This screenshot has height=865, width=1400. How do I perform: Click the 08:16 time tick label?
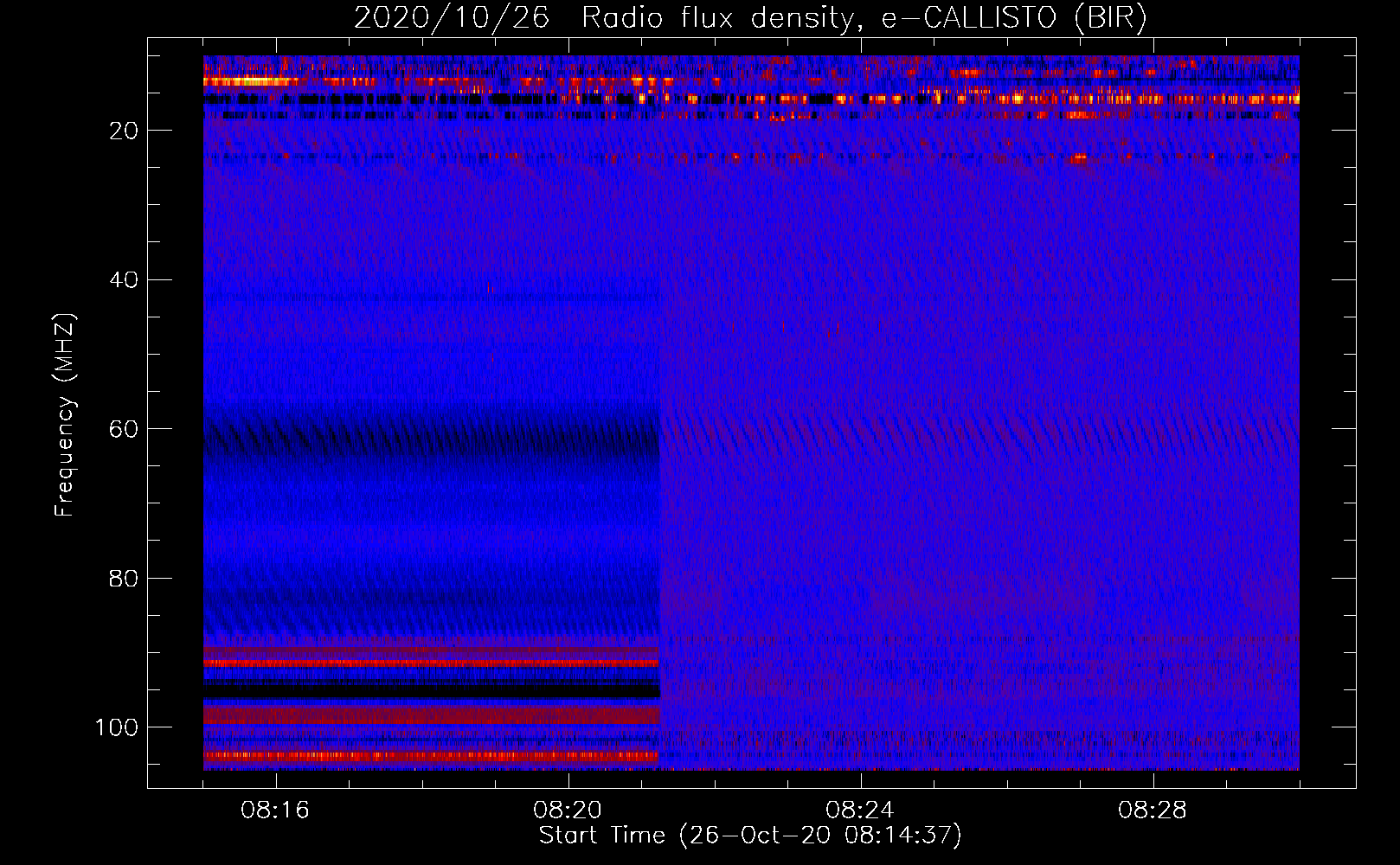click(275, 811)
